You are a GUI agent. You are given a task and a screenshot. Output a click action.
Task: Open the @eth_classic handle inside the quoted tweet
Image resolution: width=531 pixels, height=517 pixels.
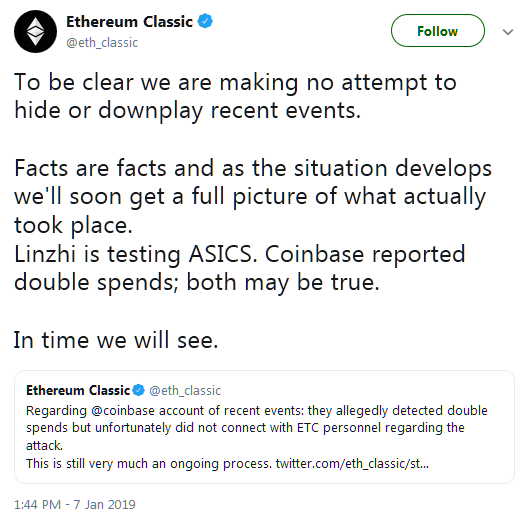[185, 390]
